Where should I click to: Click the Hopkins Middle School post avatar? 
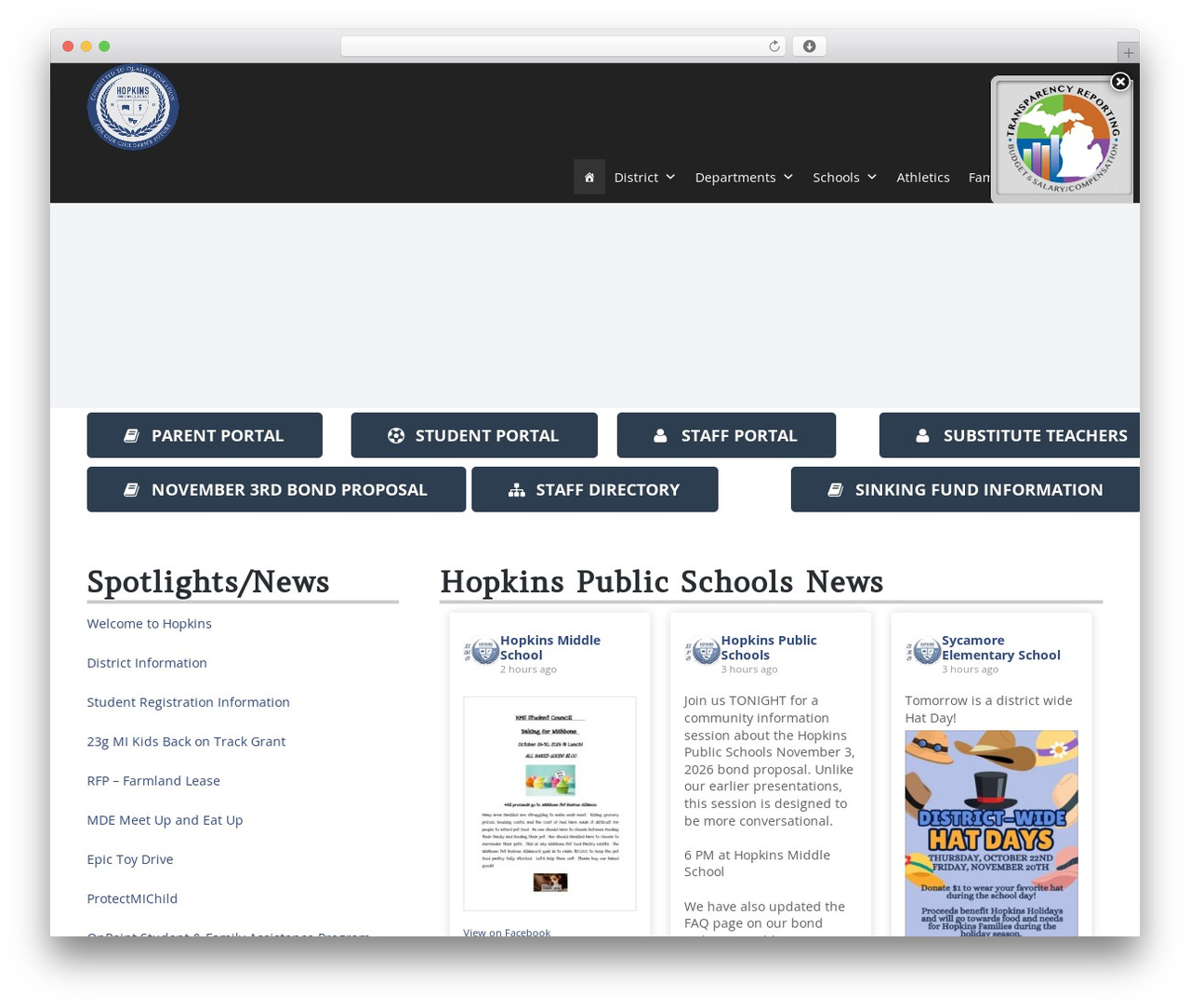click(482, 651)
